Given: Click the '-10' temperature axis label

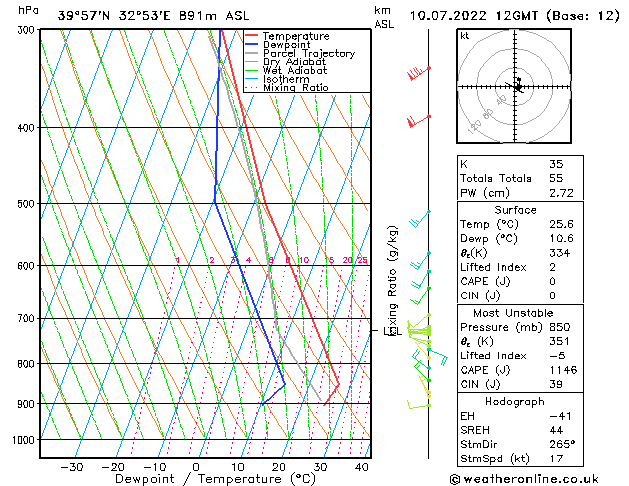Looking at the screenshot, I should pos(154,467).
